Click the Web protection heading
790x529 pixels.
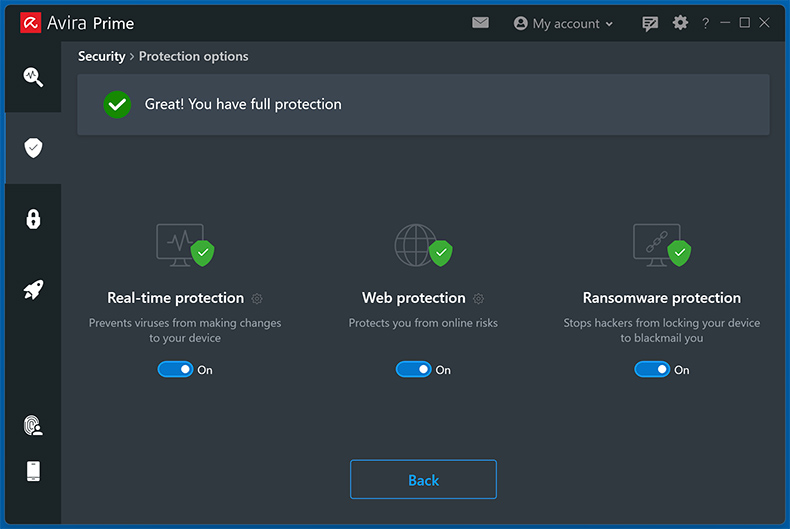(x=414, y=298)
